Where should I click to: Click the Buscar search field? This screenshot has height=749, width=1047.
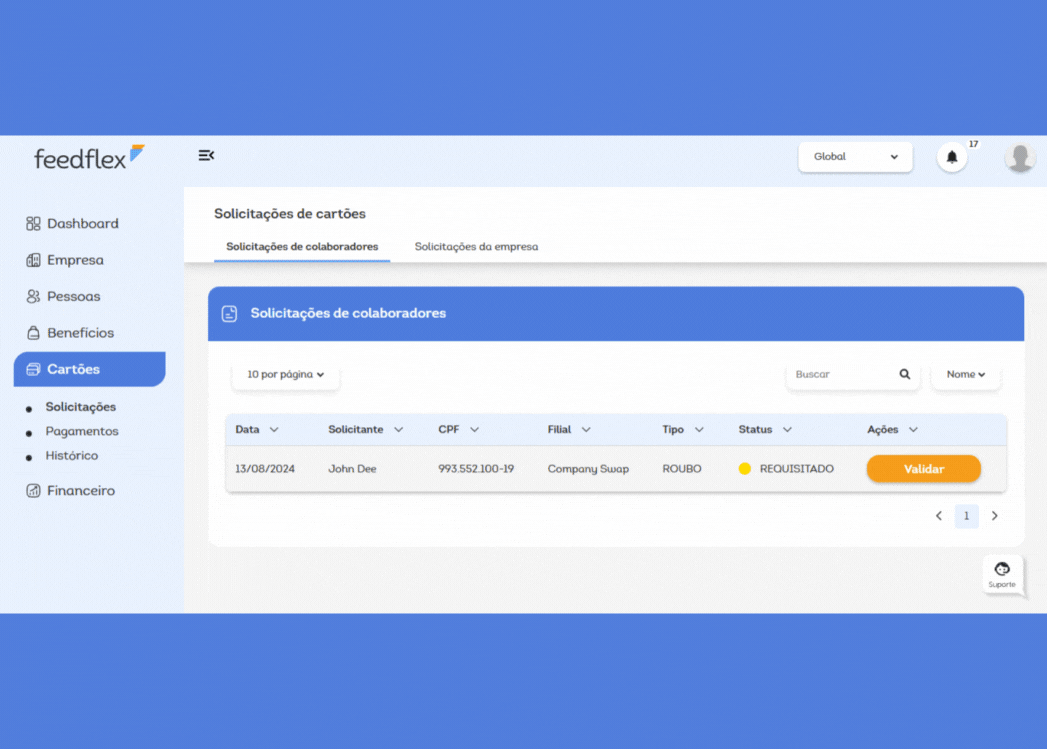point(838,375)
